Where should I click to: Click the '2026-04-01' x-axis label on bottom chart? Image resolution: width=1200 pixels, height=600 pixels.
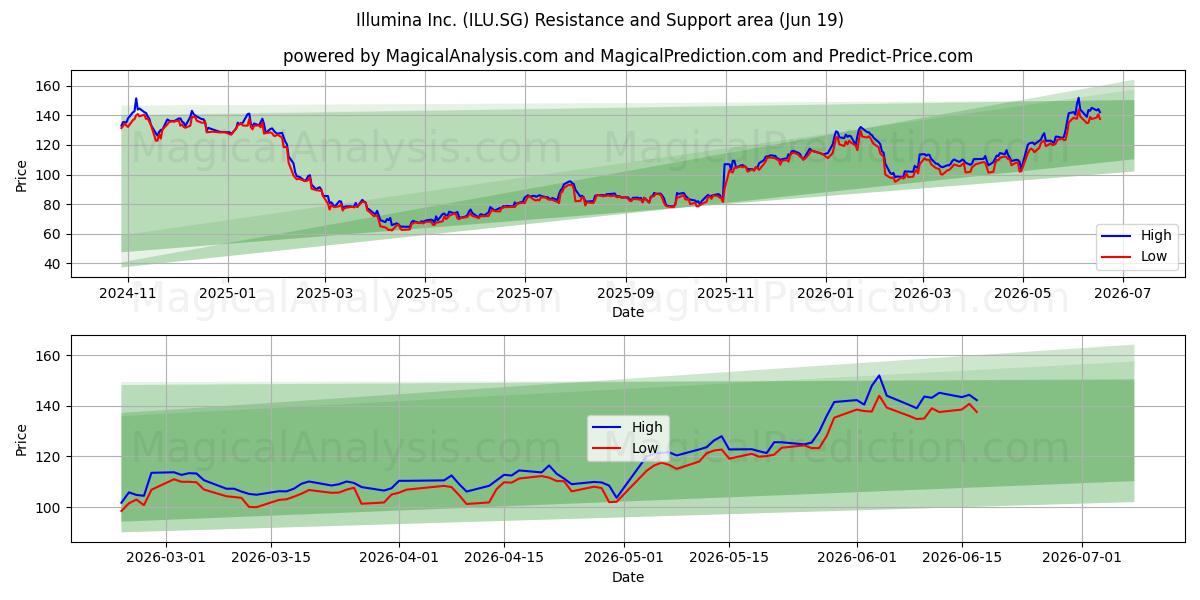pyautogui.click(x=399, y=560)
